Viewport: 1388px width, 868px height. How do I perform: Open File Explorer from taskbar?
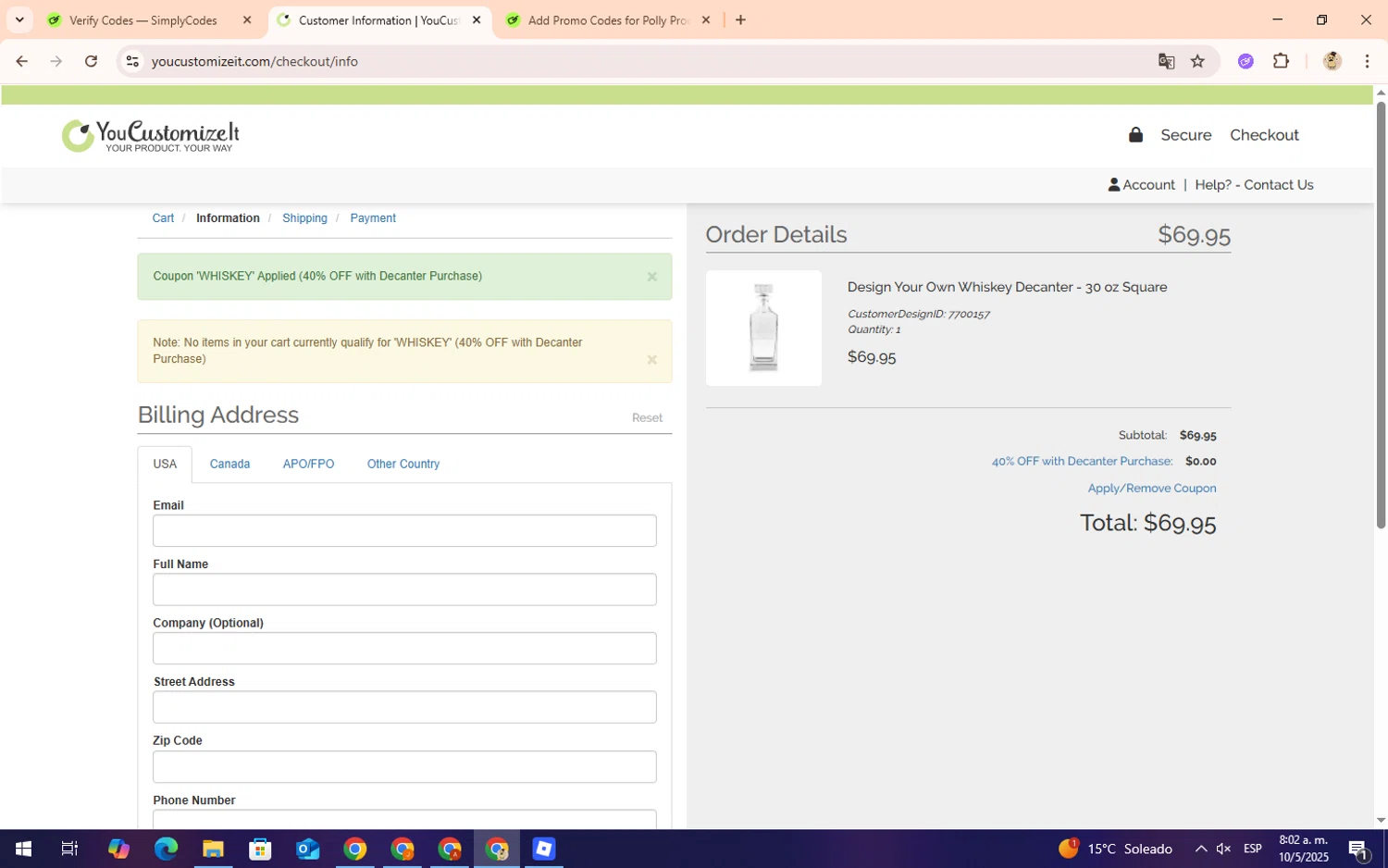[x=213, y=849]
